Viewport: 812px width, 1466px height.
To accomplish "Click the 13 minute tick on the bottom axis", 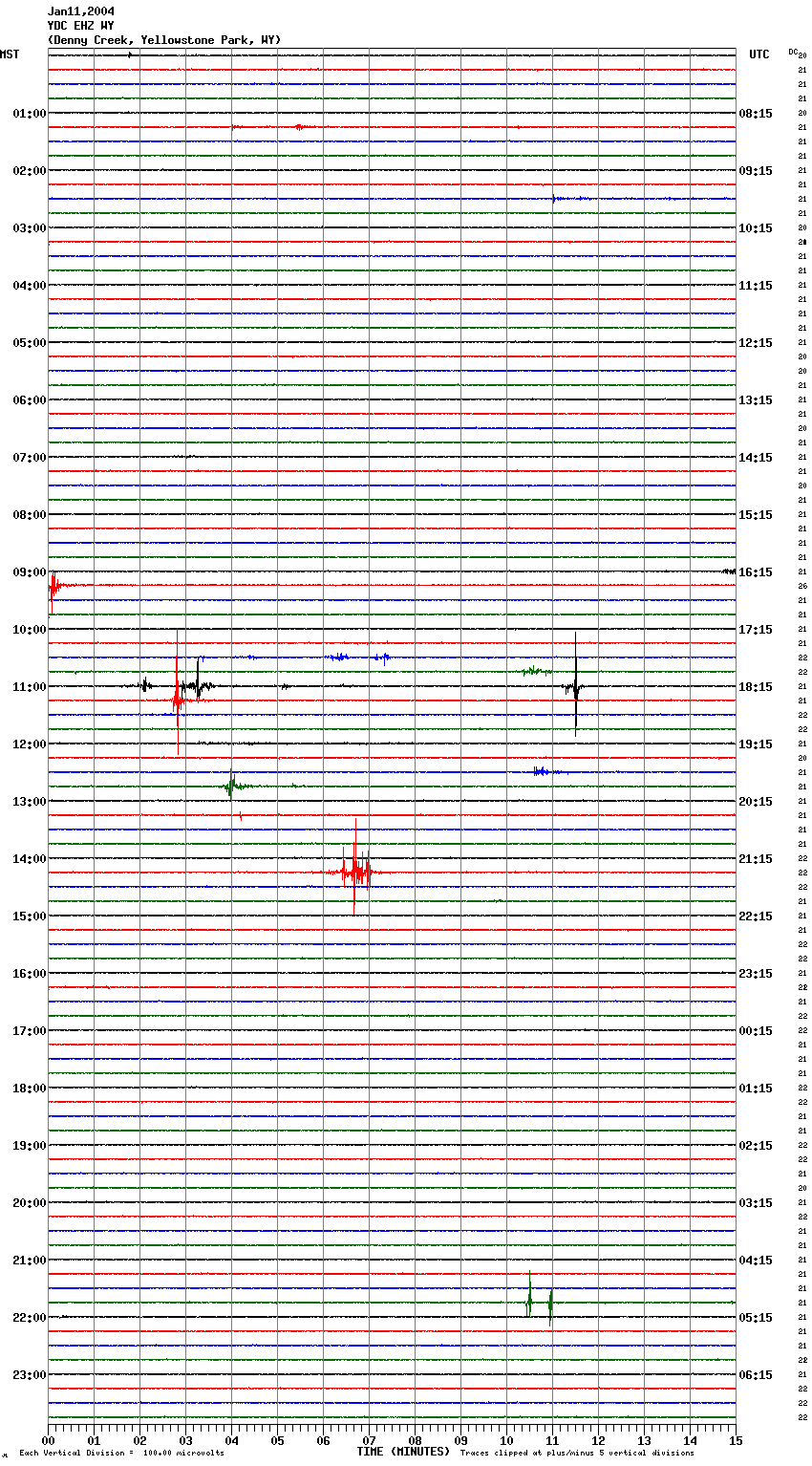I will [x=644, y=1440].
